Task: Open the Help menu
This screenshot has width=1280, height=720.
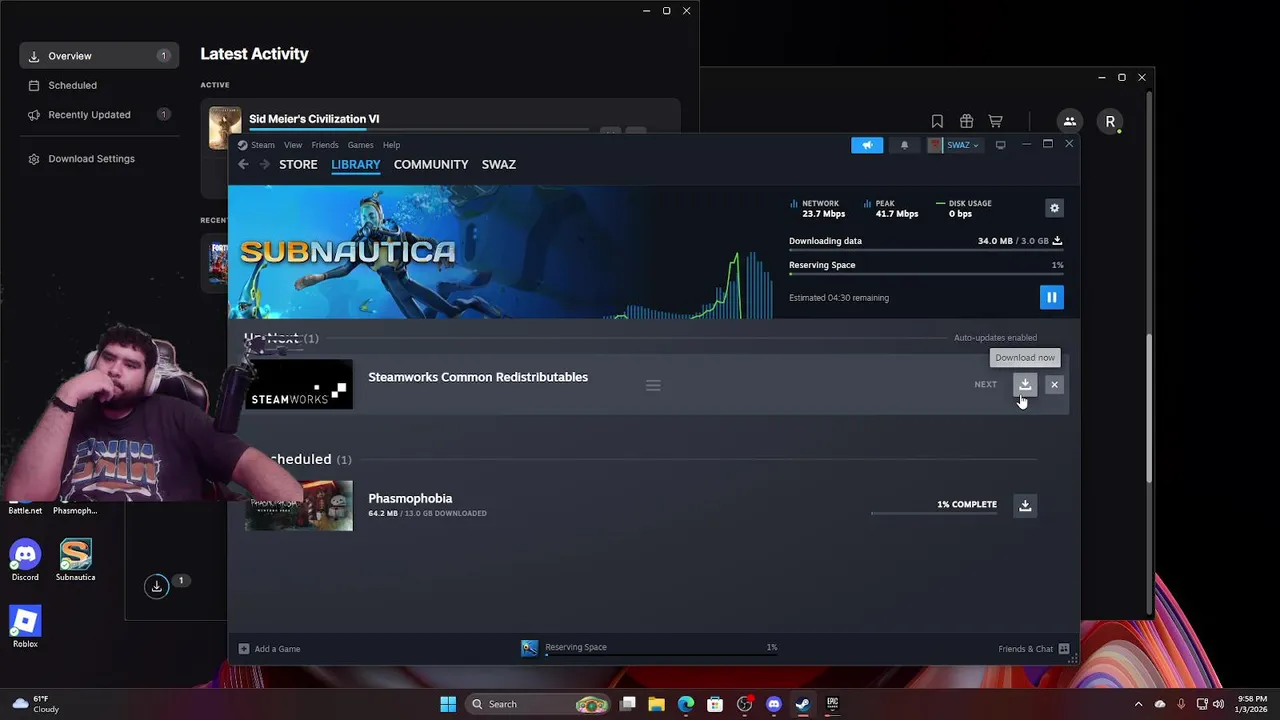Action: coord(391,145)
